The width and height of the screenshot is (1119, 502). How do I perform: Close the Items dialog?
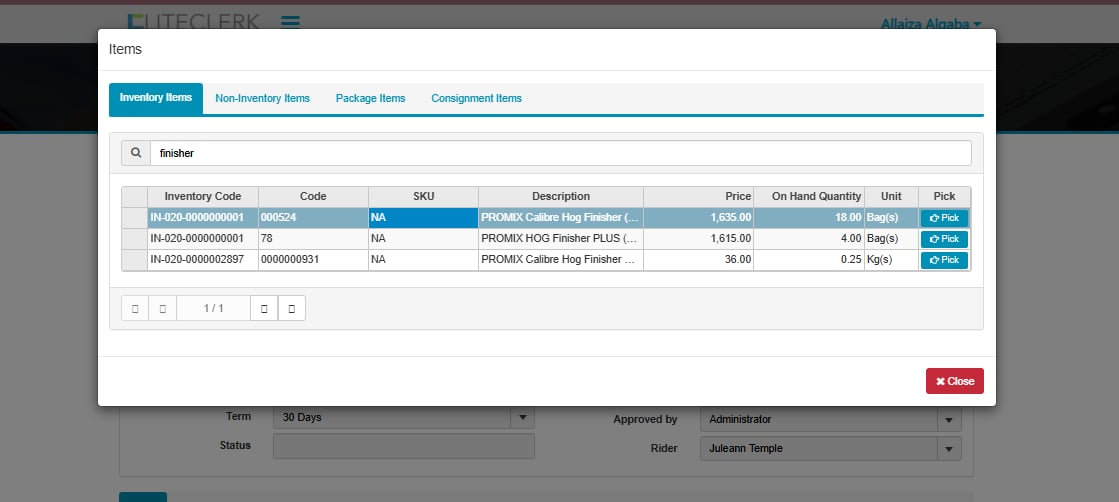pos(955,381)
